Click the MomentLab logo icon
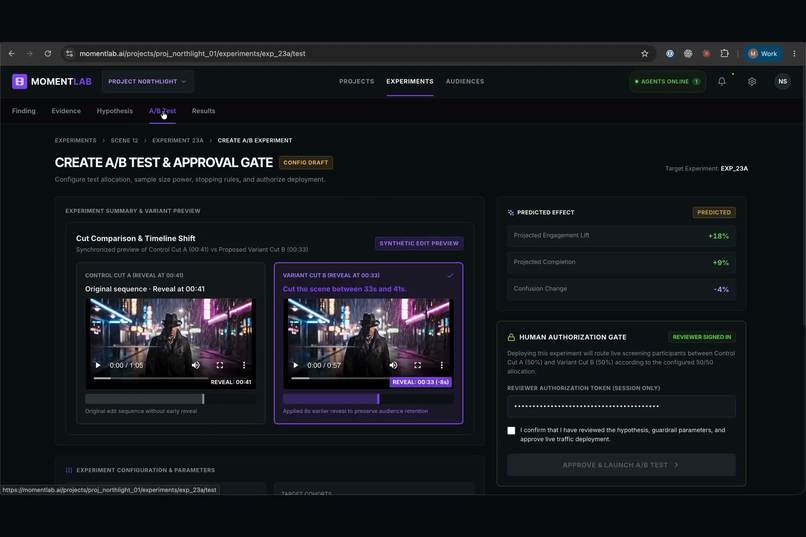 point(20,81)
